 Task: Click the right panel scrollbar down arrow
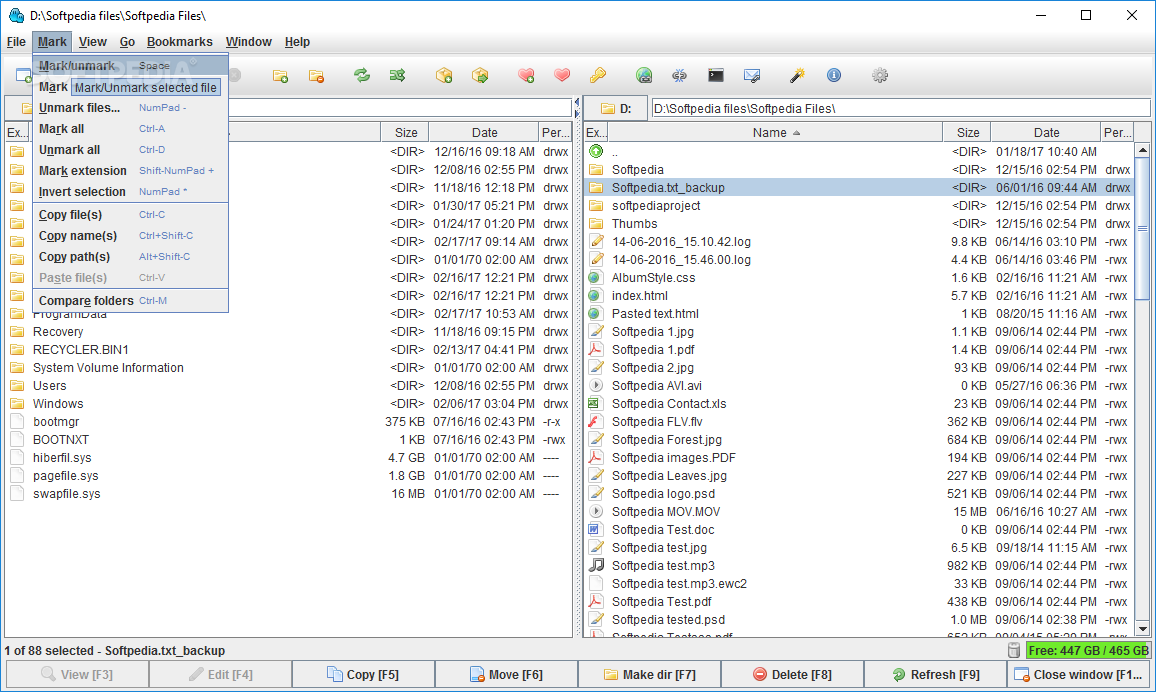pos(1142,629)
